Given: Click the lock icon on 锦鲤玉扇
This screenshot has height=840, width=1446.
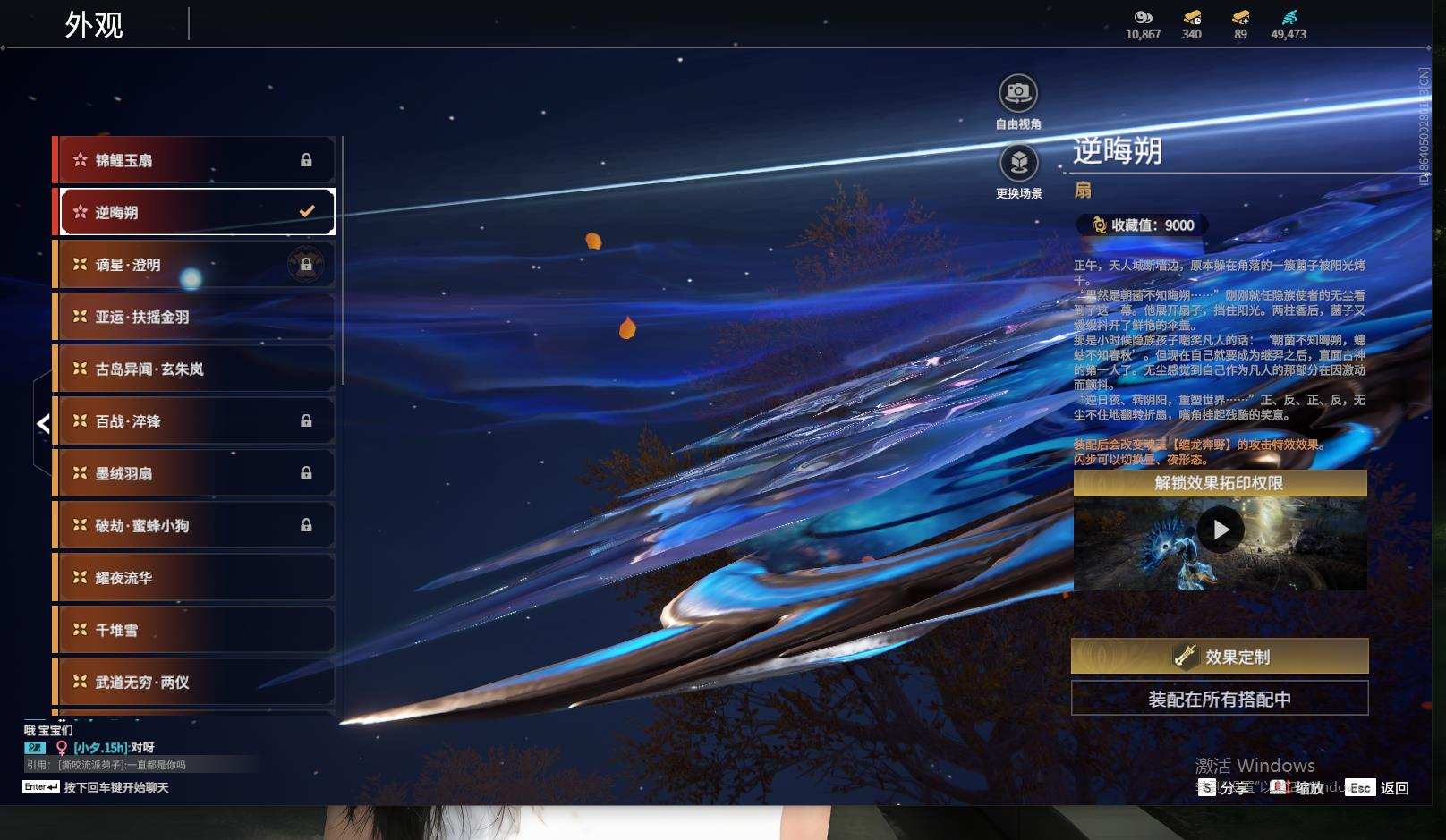Looking at the screenshot, I should pos(306,160).
